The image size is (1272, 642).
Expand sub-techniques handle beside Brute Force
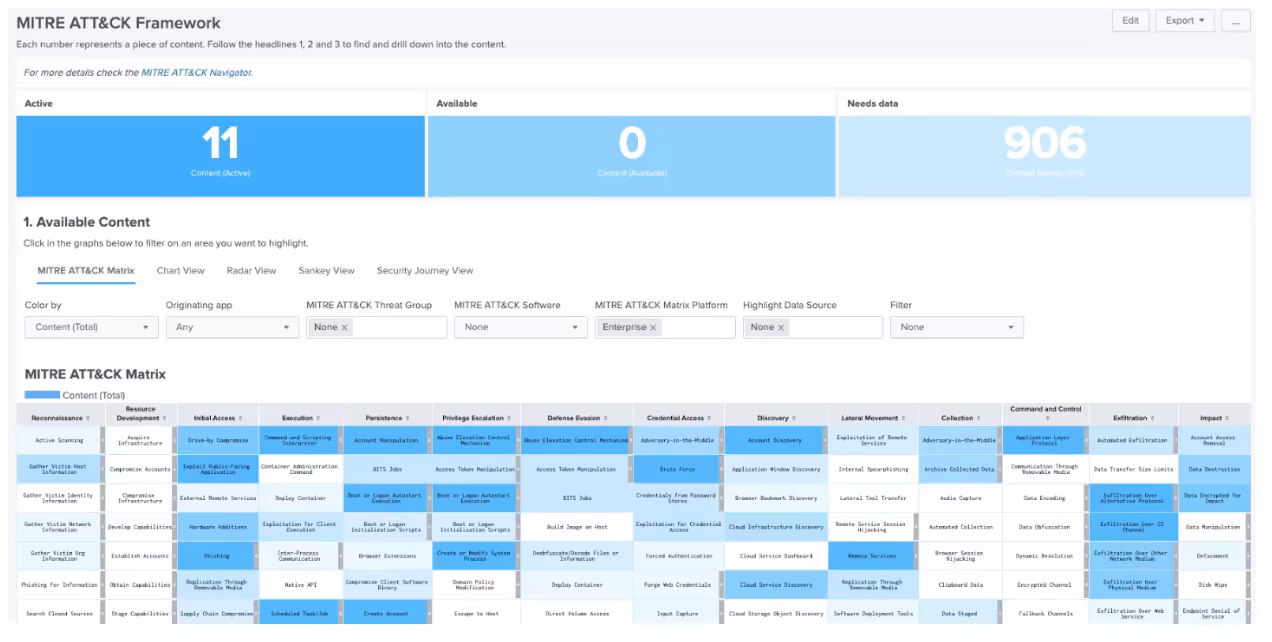720,469
